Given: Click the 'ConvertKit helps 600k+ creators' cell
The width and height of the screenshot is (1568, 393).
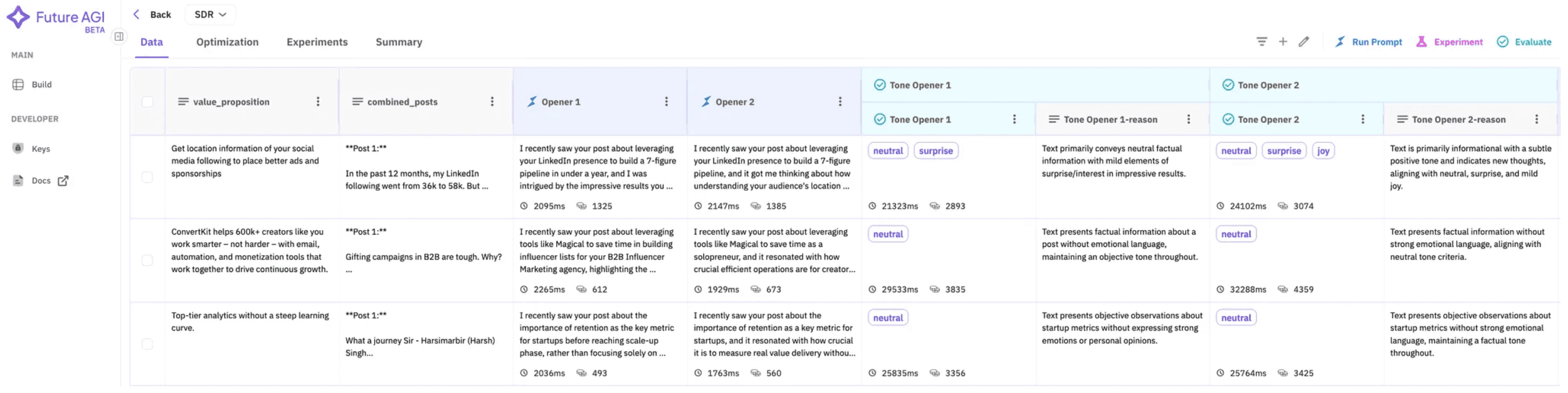Looking at the screenshot, I should click(x=252, y=260).
